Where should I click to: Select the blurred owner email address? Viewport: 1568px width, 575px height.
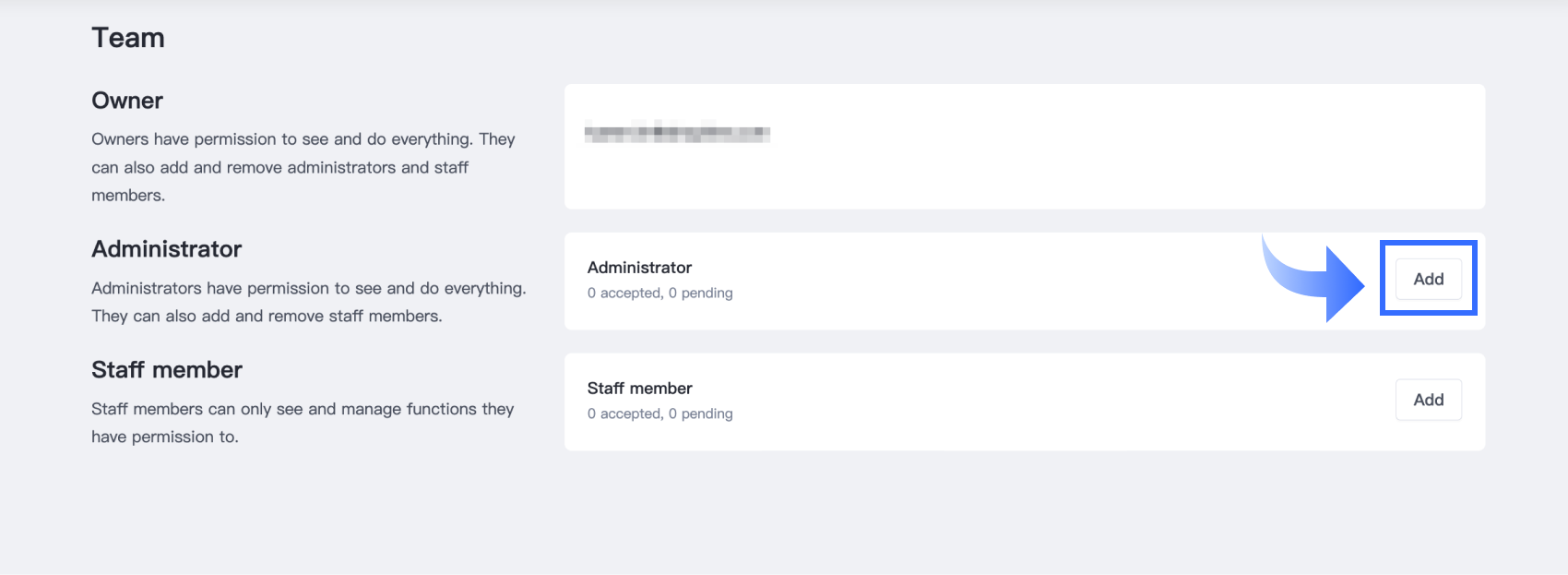click(677, 133)
